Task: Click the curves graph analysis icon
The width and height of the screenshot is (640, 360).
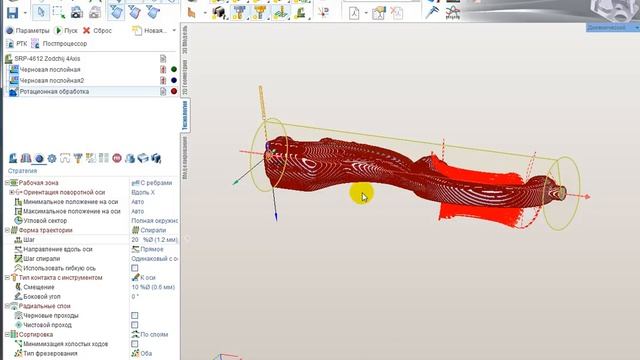Action: pyautogui.click(x=453, y=13)
